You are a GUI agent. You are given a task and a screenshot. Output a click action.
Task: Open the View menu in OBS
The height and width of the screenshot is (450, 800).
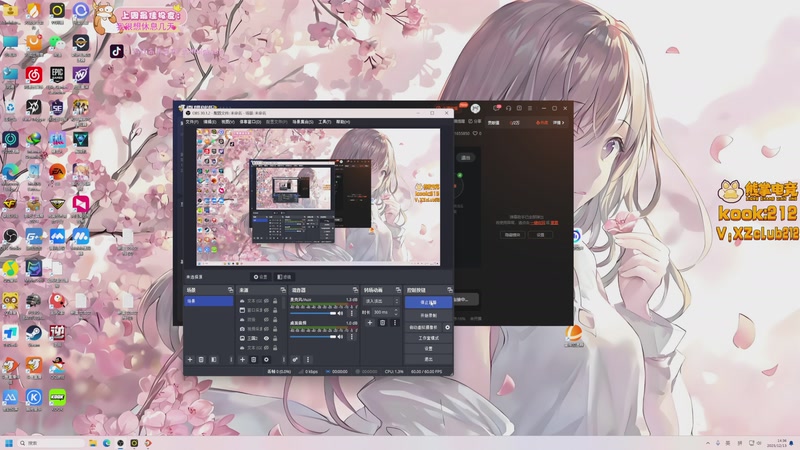pos(228,122)
